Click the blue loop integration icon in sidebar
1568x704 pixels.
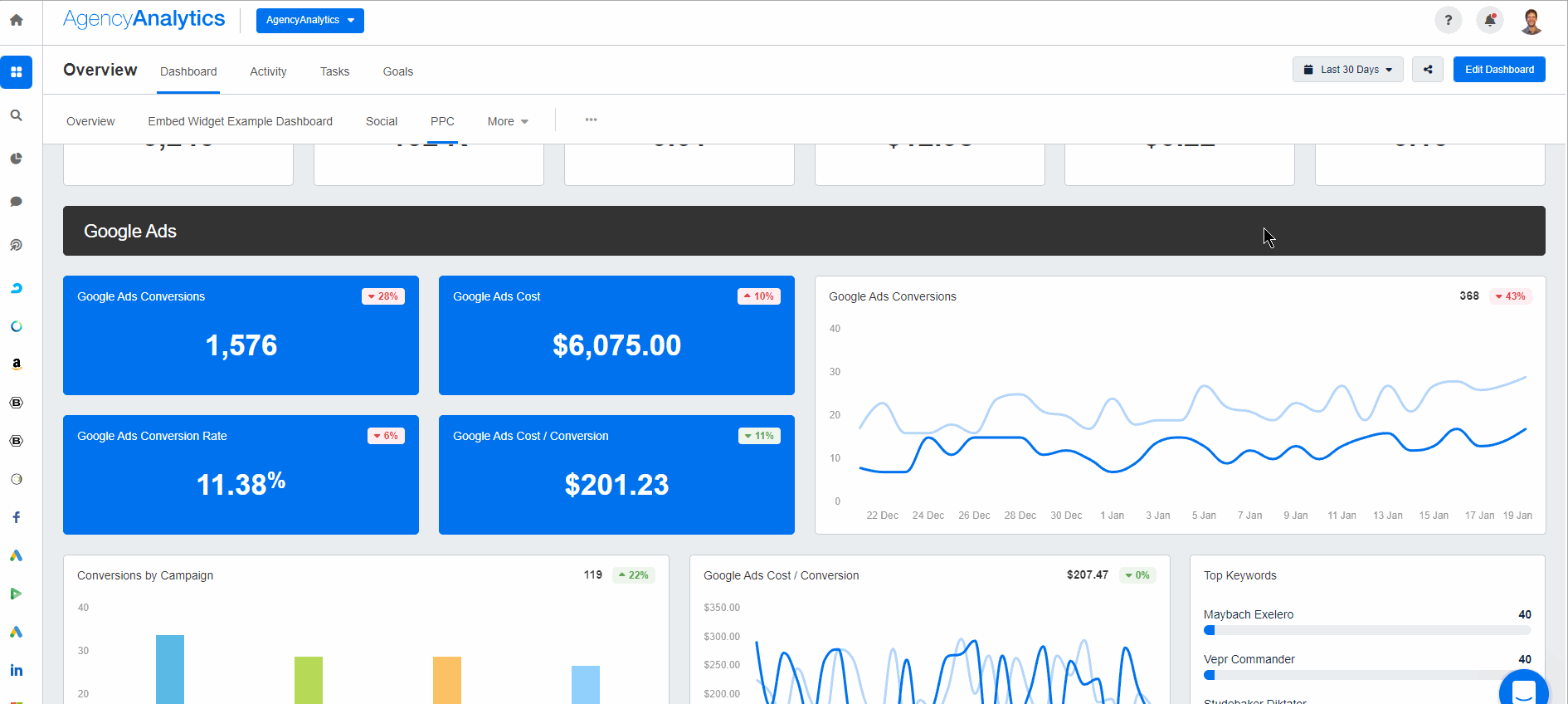(16, 288)
